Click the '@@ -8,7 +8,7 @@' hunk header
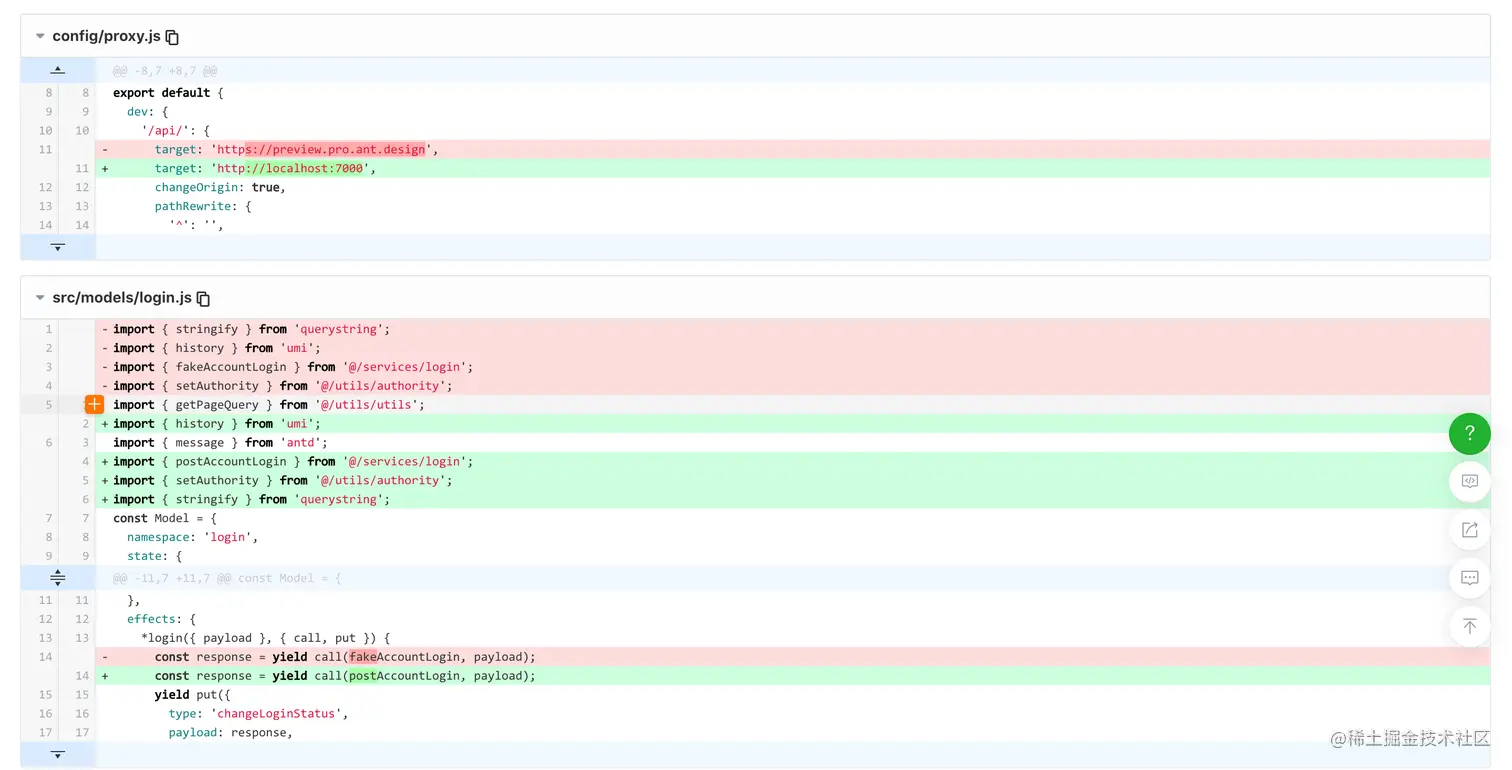This screenshot has width=1512, height=770. (x=165, y=71)
